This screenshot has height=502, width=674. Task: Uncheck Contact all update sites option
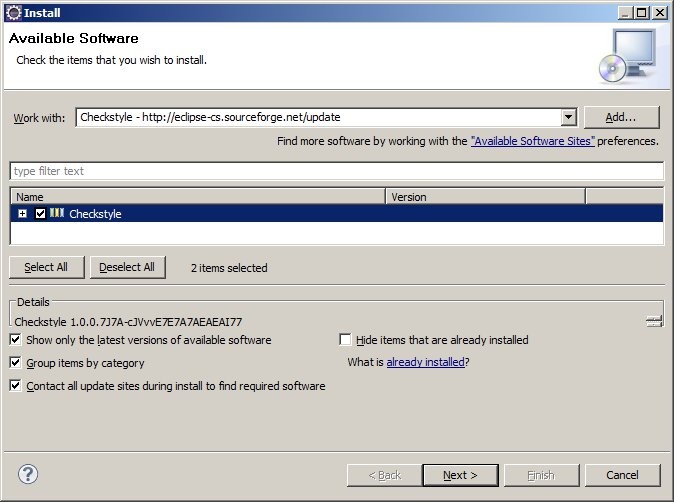coord(16,386)
